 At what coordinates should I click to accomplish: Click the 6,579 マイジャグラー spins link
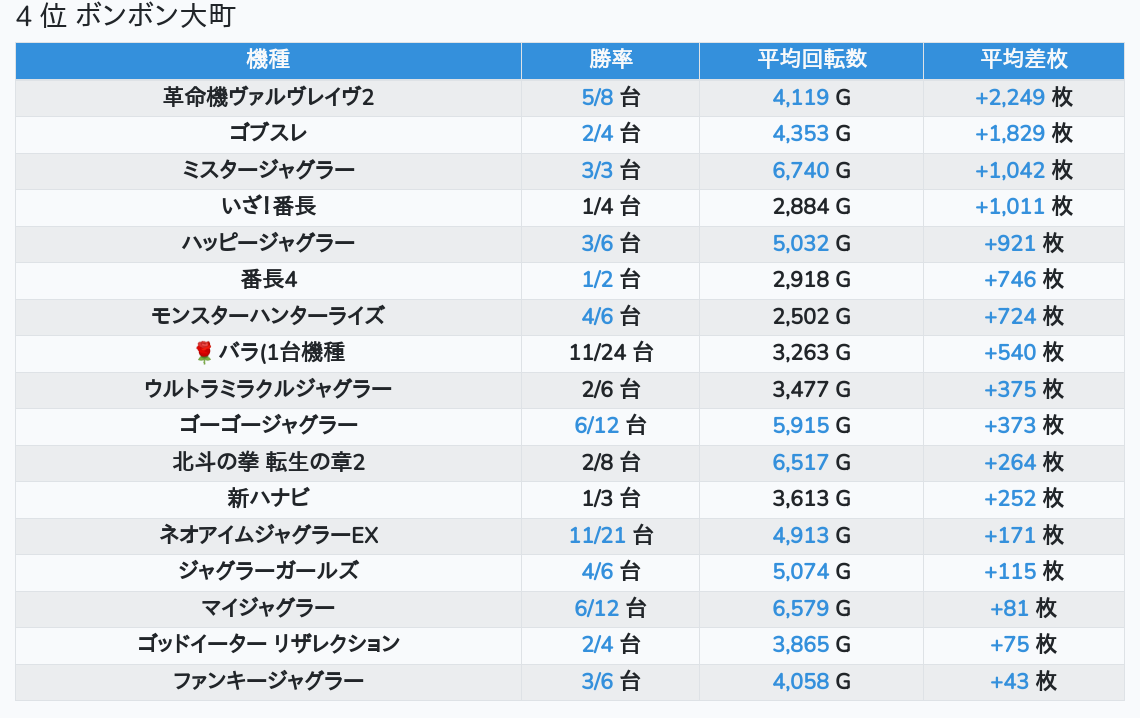800,608
